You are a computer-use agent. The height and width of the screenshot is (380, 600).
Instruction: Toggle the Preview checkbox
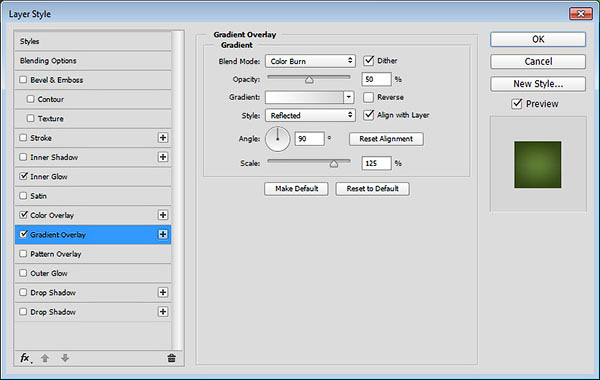click(517, 104)
